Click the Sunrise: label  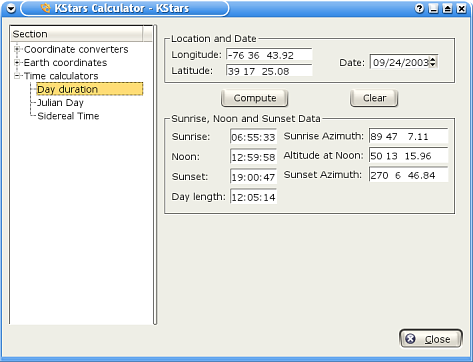pyautogui.click(x=191, y=137)
